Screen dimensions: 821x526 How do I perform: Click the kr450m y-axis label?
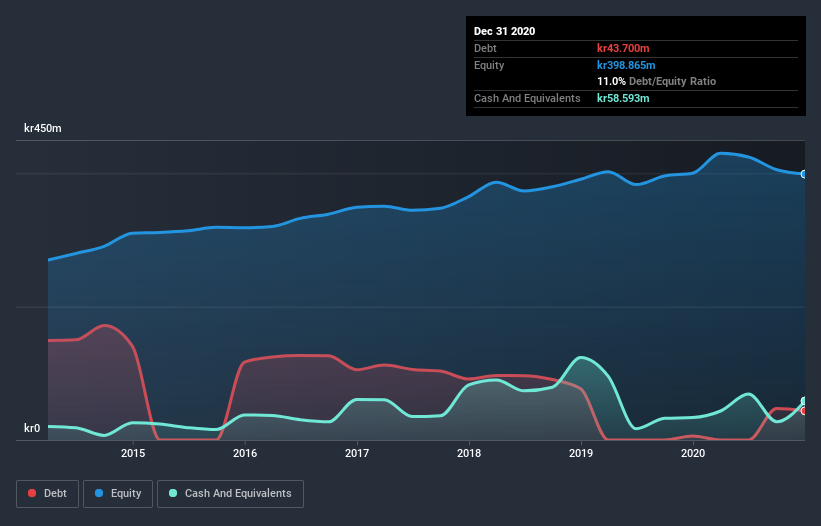(x=43, y=128)
